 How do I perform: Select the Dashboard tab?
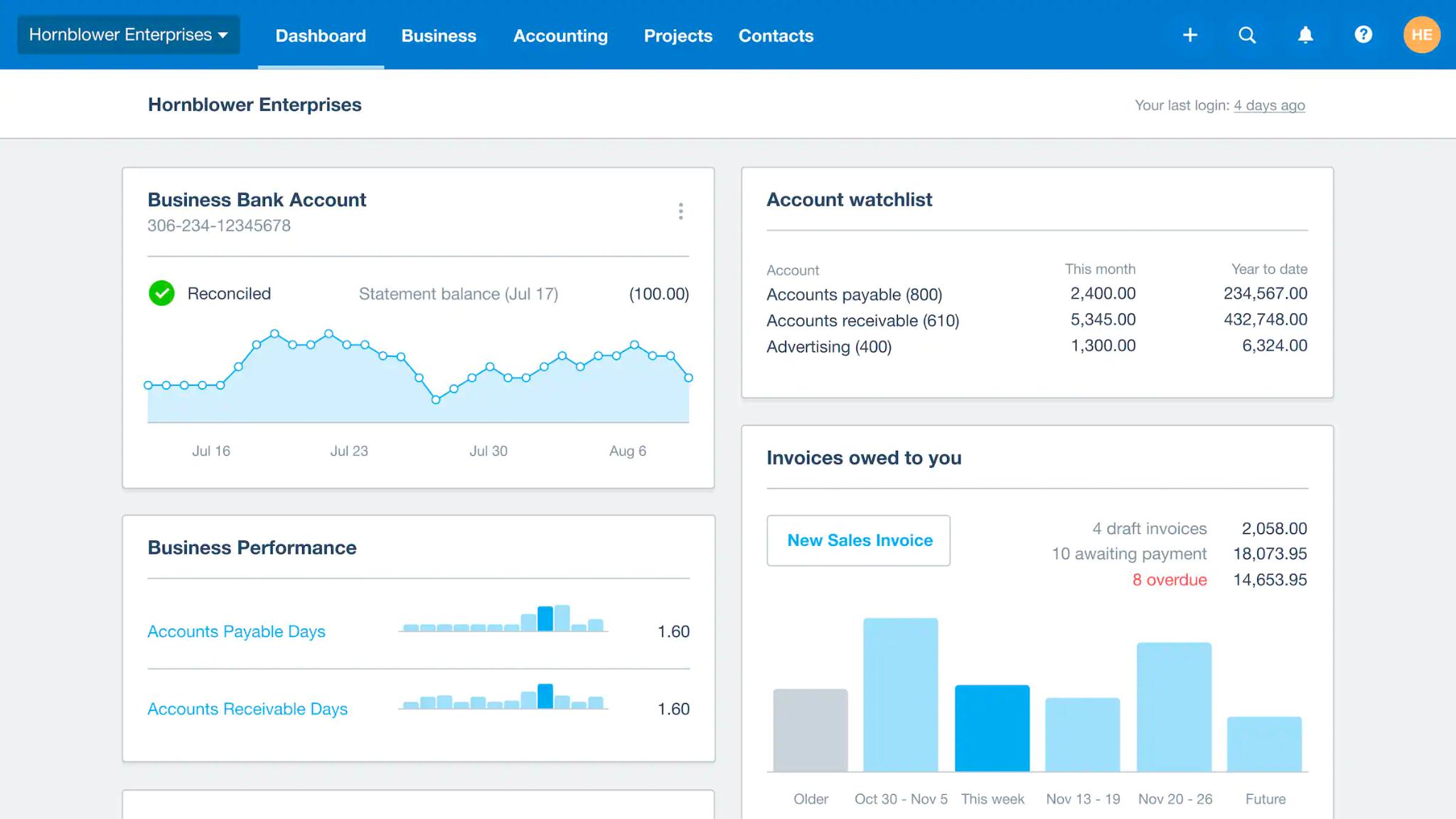321,36
